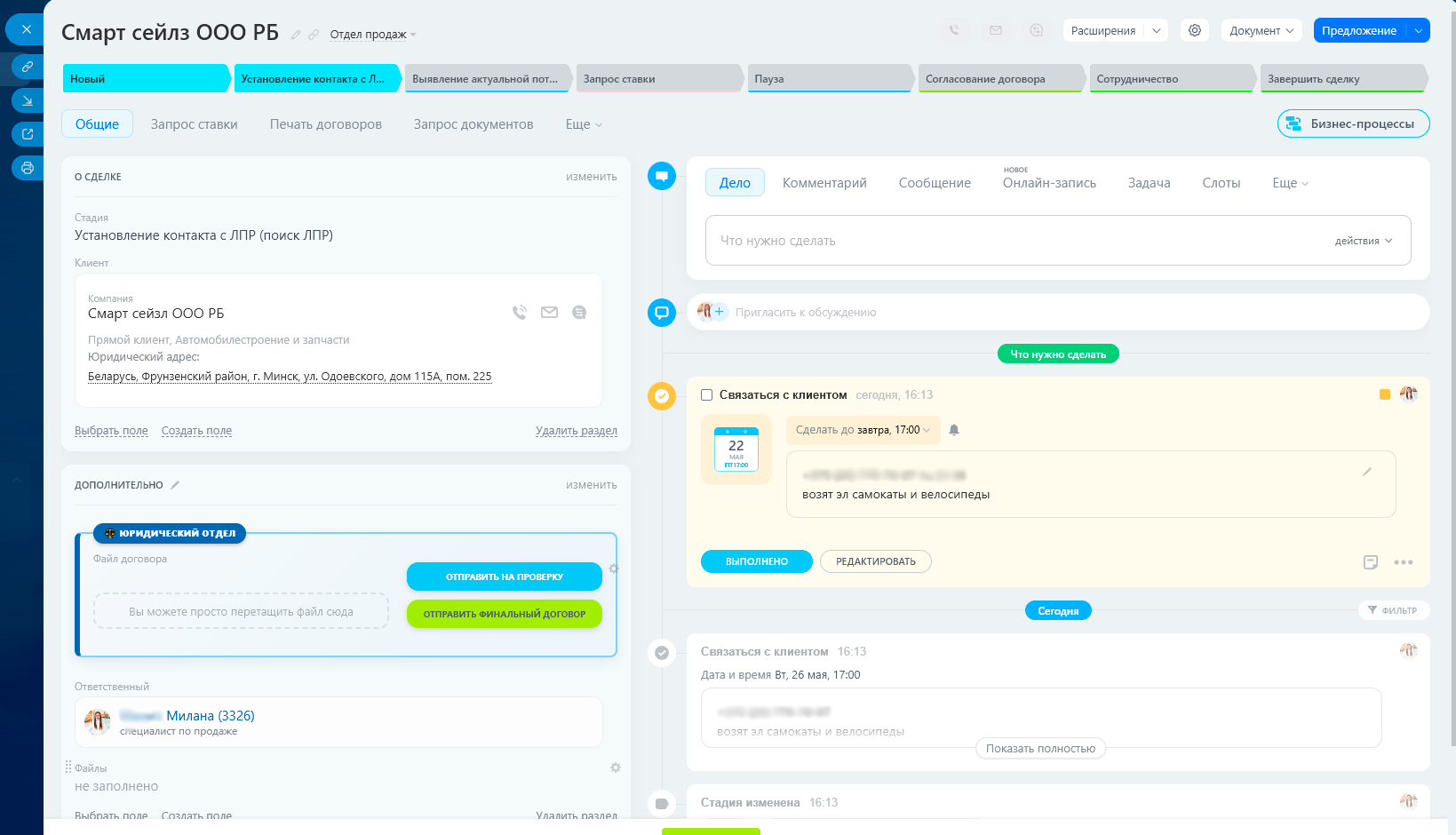Click timeline activity blue message icon
This screenshot has width=1456, height=835.
point(662,176)
